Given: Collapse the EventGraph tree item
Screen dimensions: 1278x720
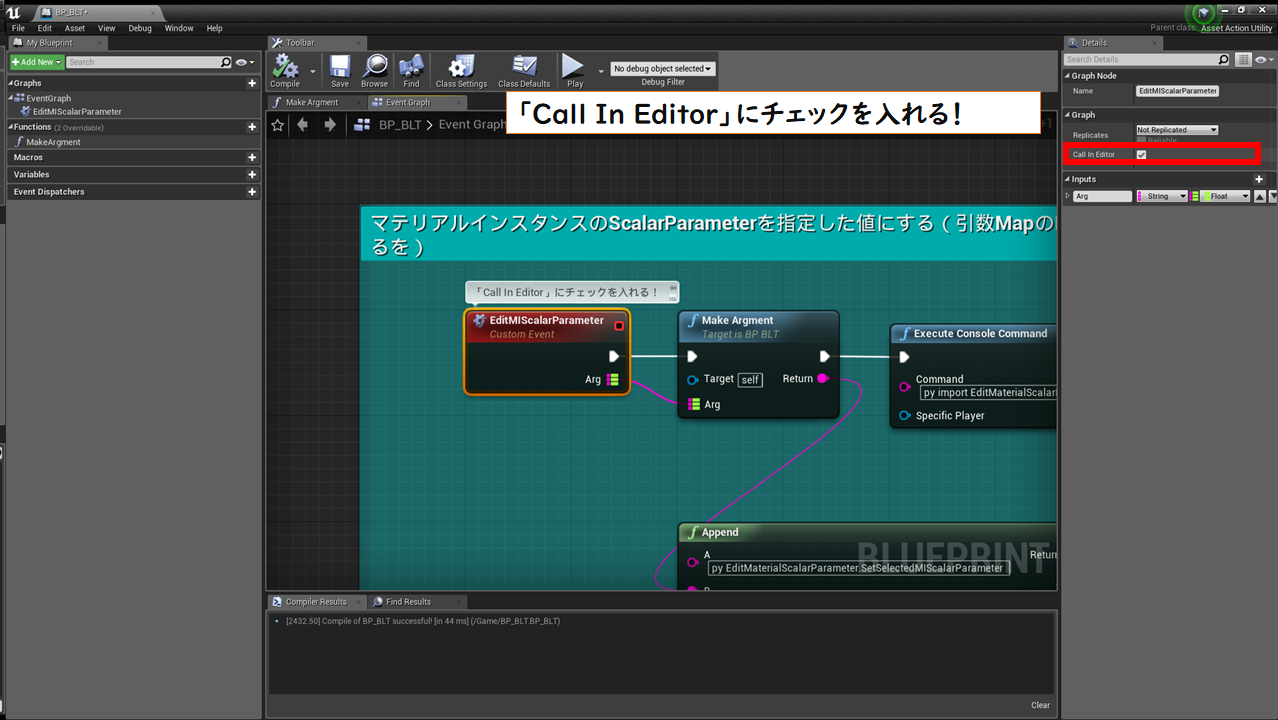Looking at the screenshot, I should click(x=10, y=99).
